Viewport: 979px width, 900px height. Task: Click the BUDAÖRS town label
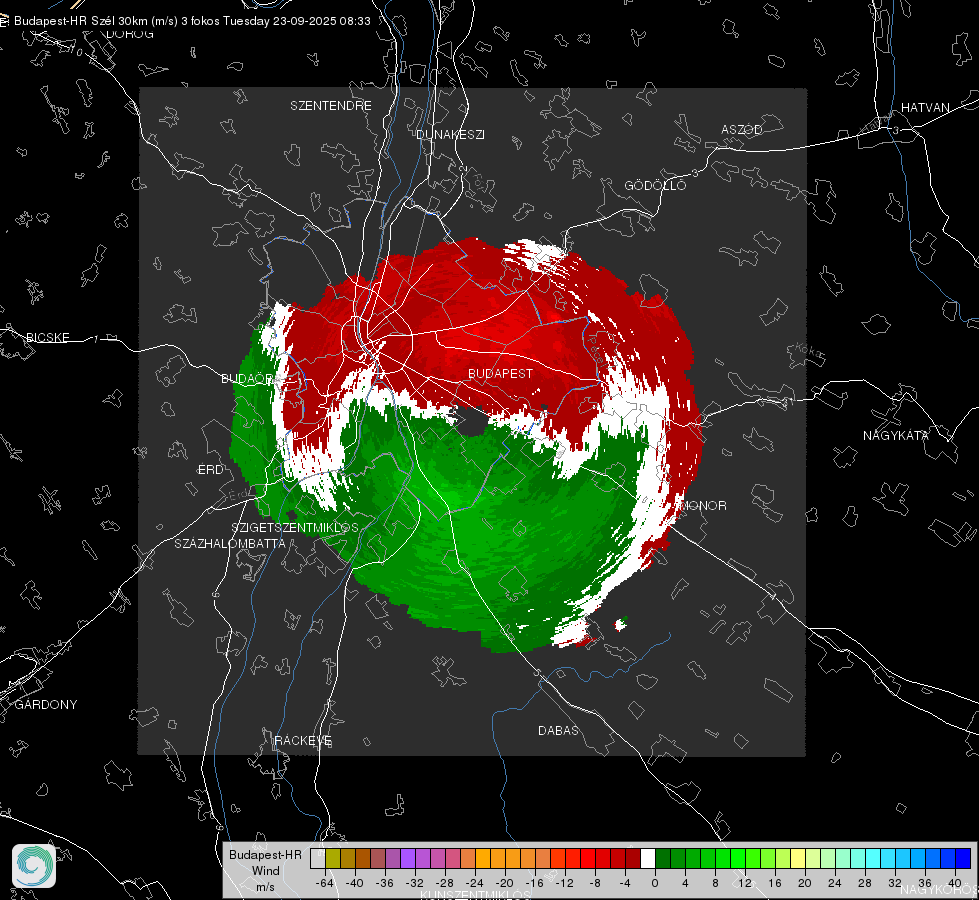[x=251, y=379]
